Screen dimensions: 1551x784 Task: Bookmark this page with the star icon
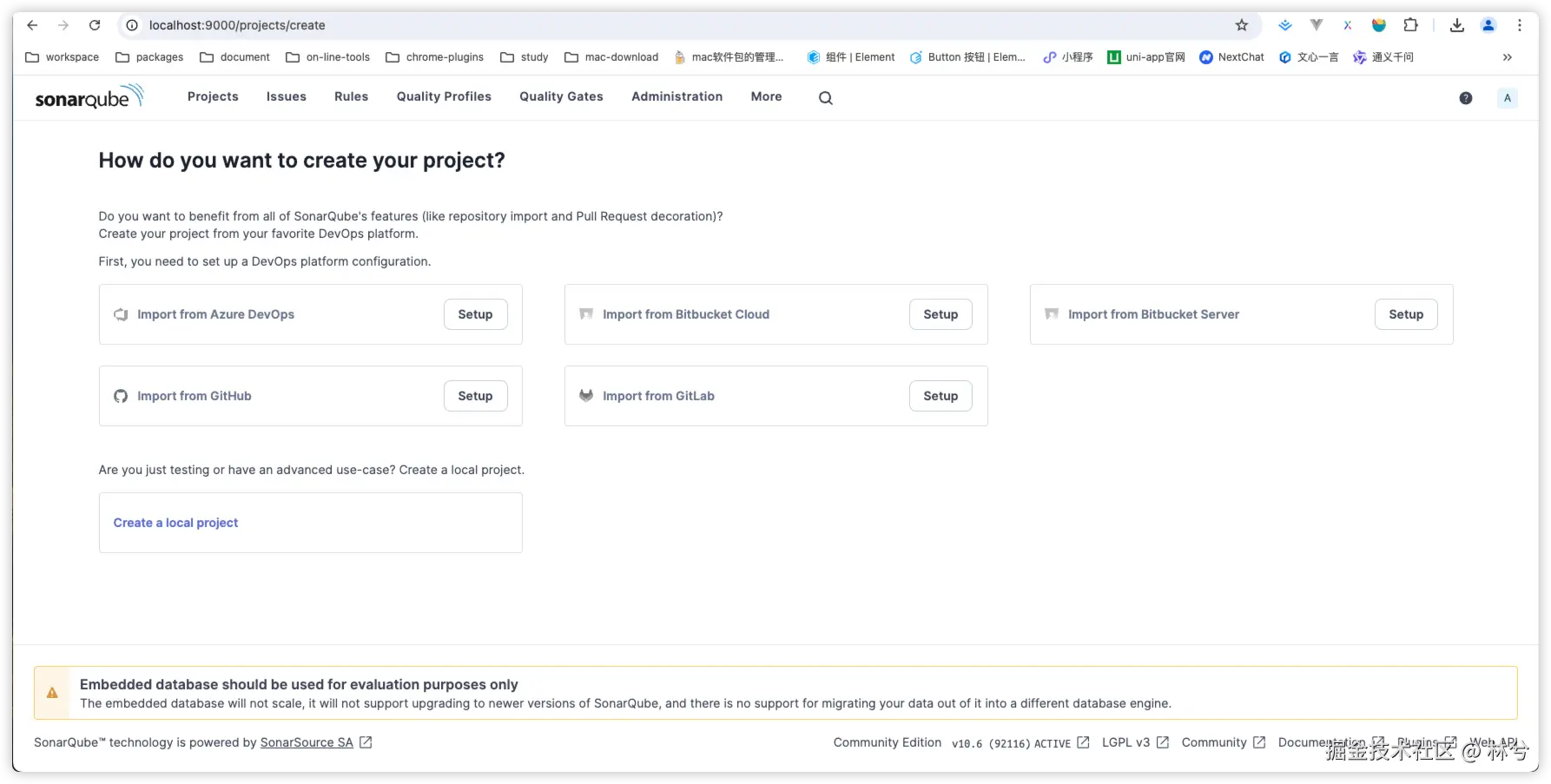pos(1242,25)
